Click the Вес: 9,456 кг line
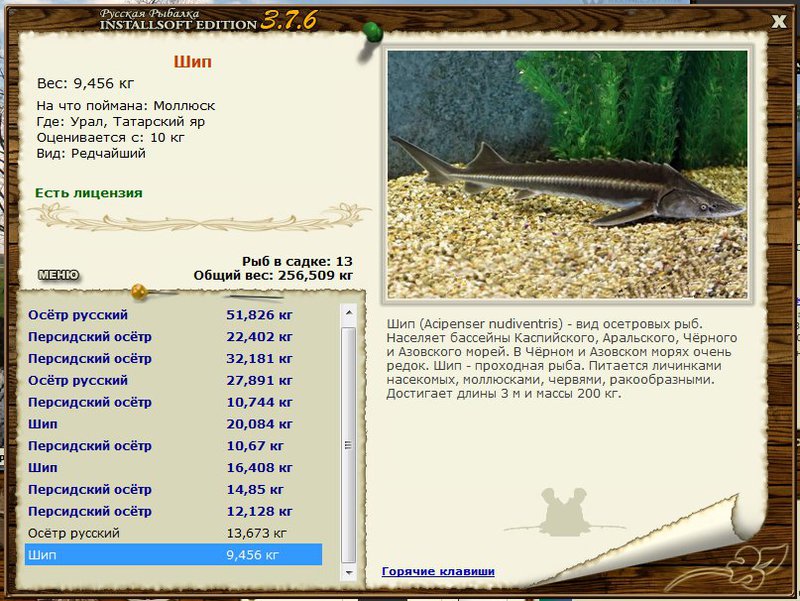 point(86,83)
